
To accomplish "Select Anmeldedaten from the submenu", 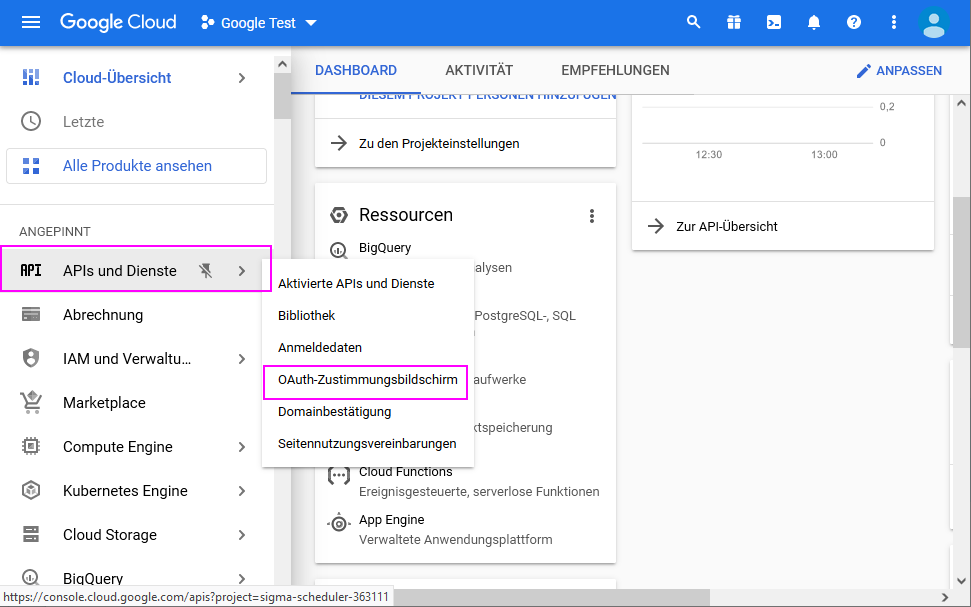I will [368, 347].
